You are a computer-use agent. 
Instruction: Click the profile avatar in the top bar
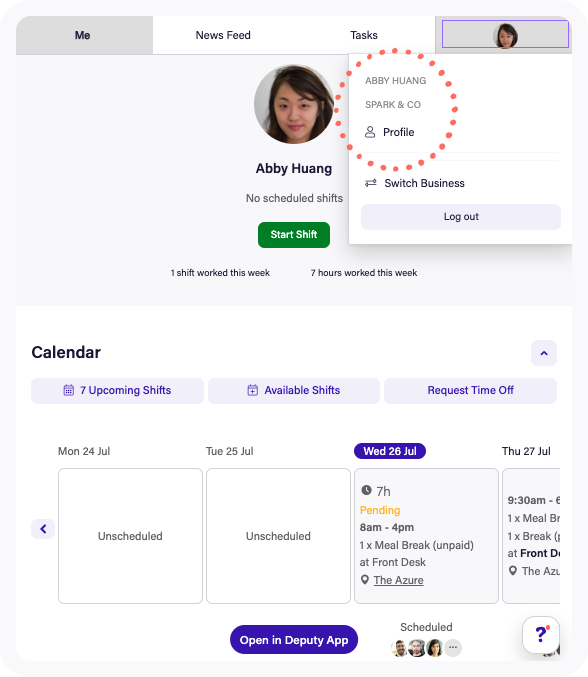pos(505,35)
